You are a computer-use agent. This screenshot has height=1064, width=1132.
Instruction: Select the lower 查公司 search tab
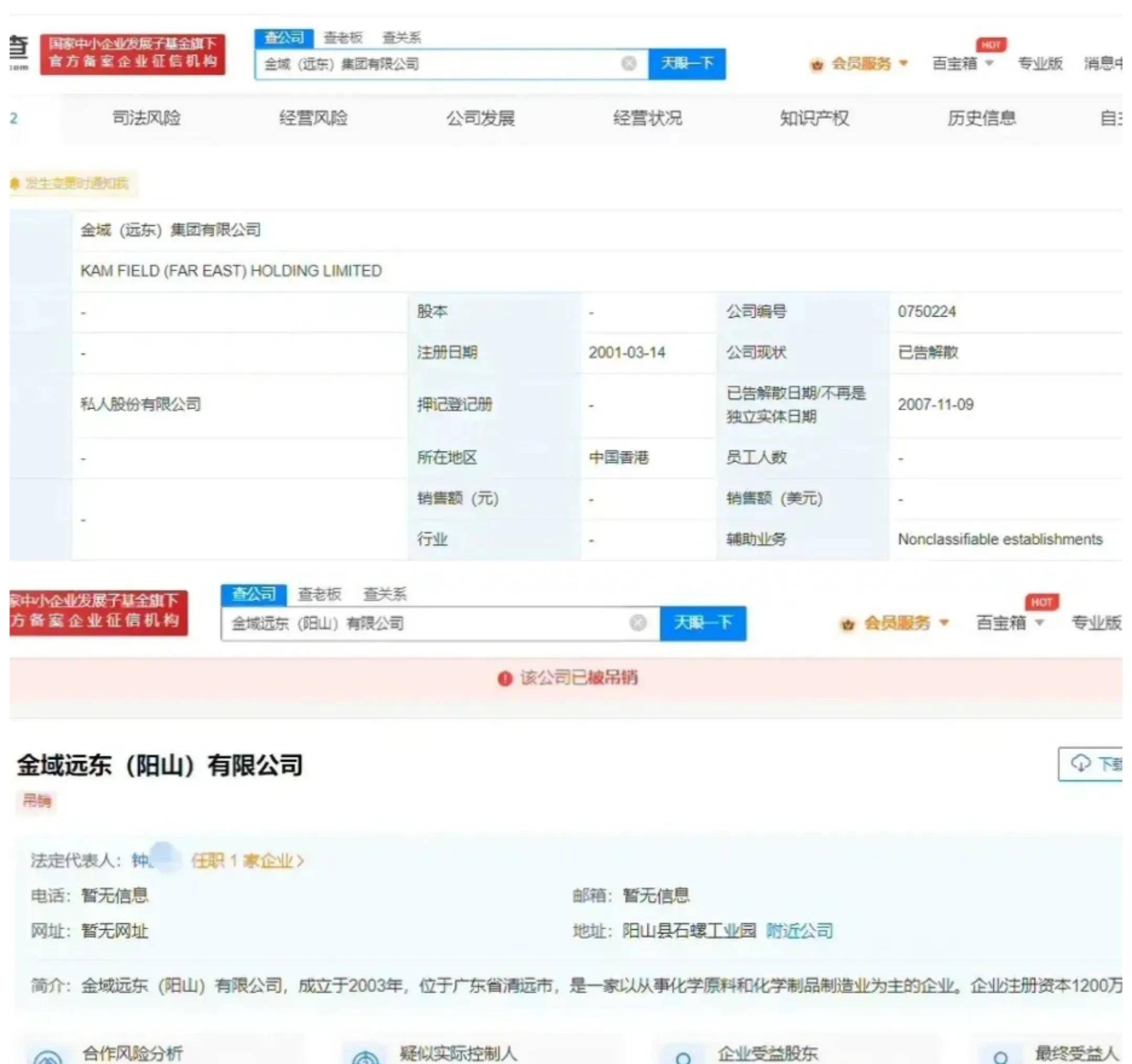[x=254, y=595]
